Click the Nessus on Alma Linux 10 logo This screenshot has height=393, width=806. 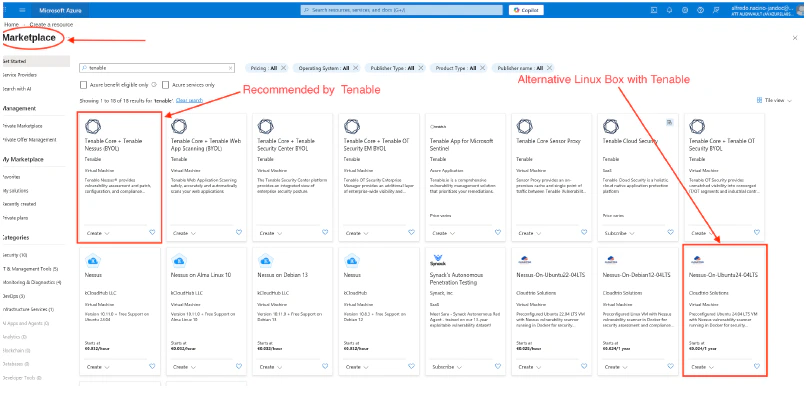point(179,260)
